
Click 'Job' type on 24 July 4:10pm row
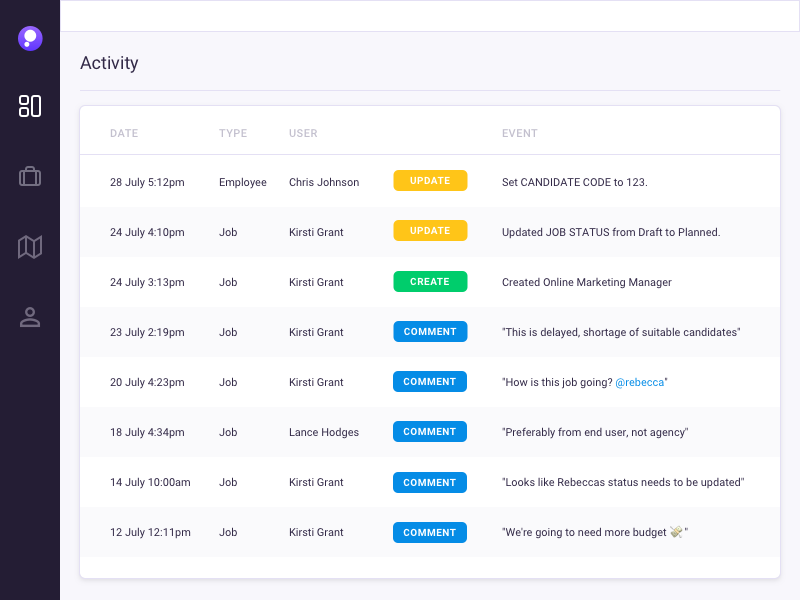228,232
